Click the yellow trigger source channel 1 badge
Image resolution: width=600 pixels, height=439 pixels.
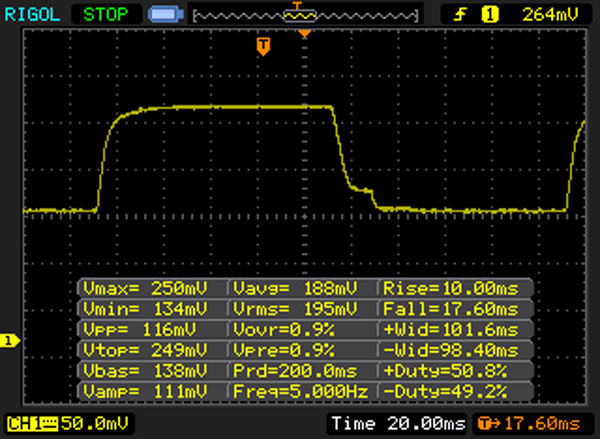(x=490, y=14)
